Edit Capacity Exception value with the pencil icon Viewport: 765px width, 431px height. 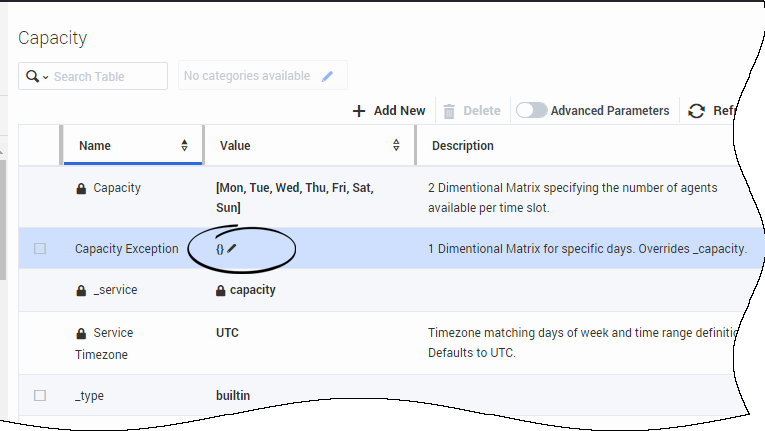(x=232, y=248)
